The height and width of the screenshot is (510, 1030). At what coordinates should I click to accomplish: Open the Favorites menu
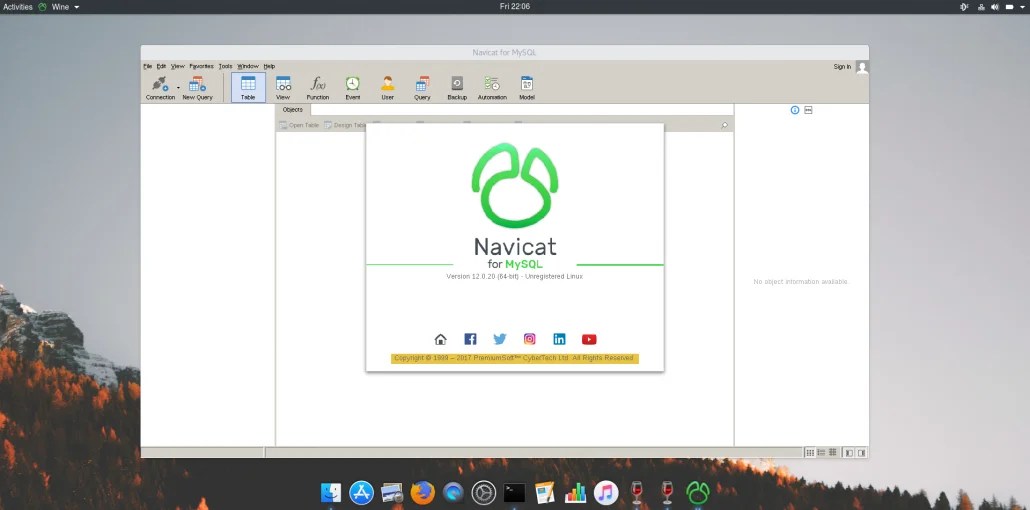click(x=202, y=66)
